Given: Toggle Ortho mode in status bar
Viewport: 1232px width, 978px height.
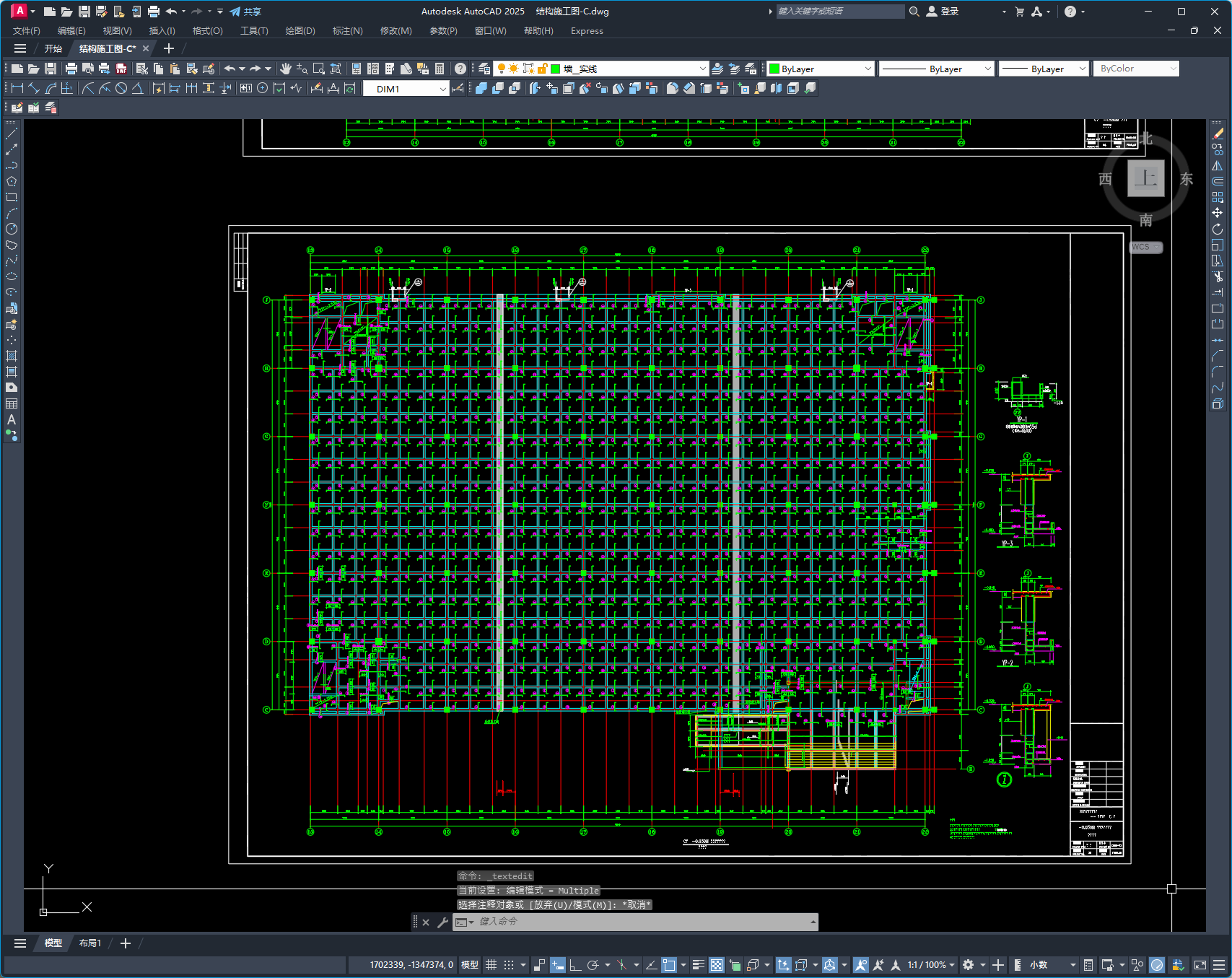Looking at the screenshot, I should tap(575, 965).
